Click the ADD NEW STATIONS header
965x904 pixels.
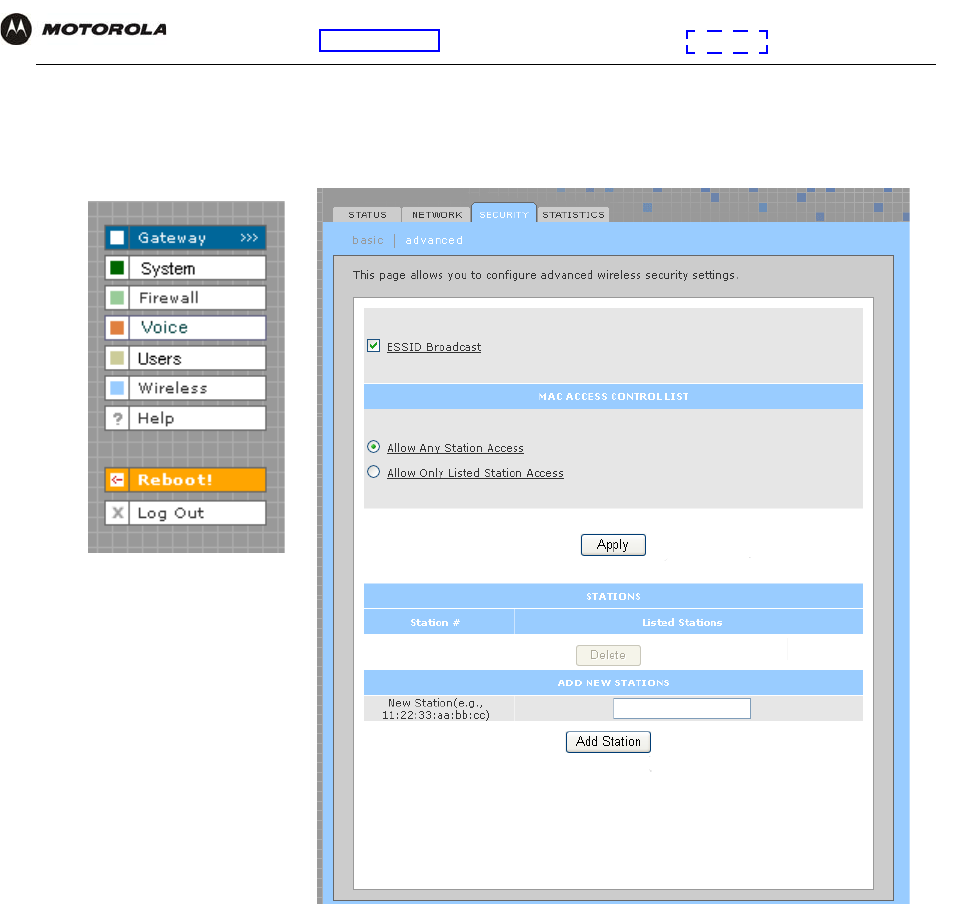coord(613,683)
